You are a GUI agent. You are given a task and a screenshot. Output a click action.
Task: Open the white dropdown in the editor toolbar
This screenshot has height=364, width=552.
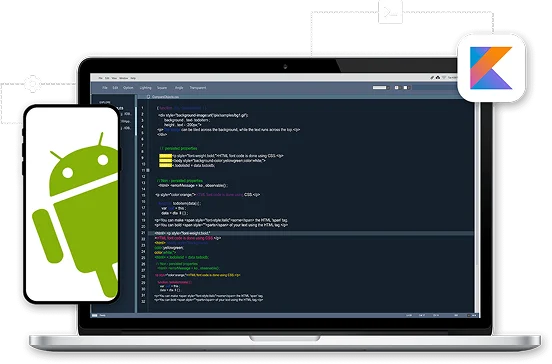381,88
